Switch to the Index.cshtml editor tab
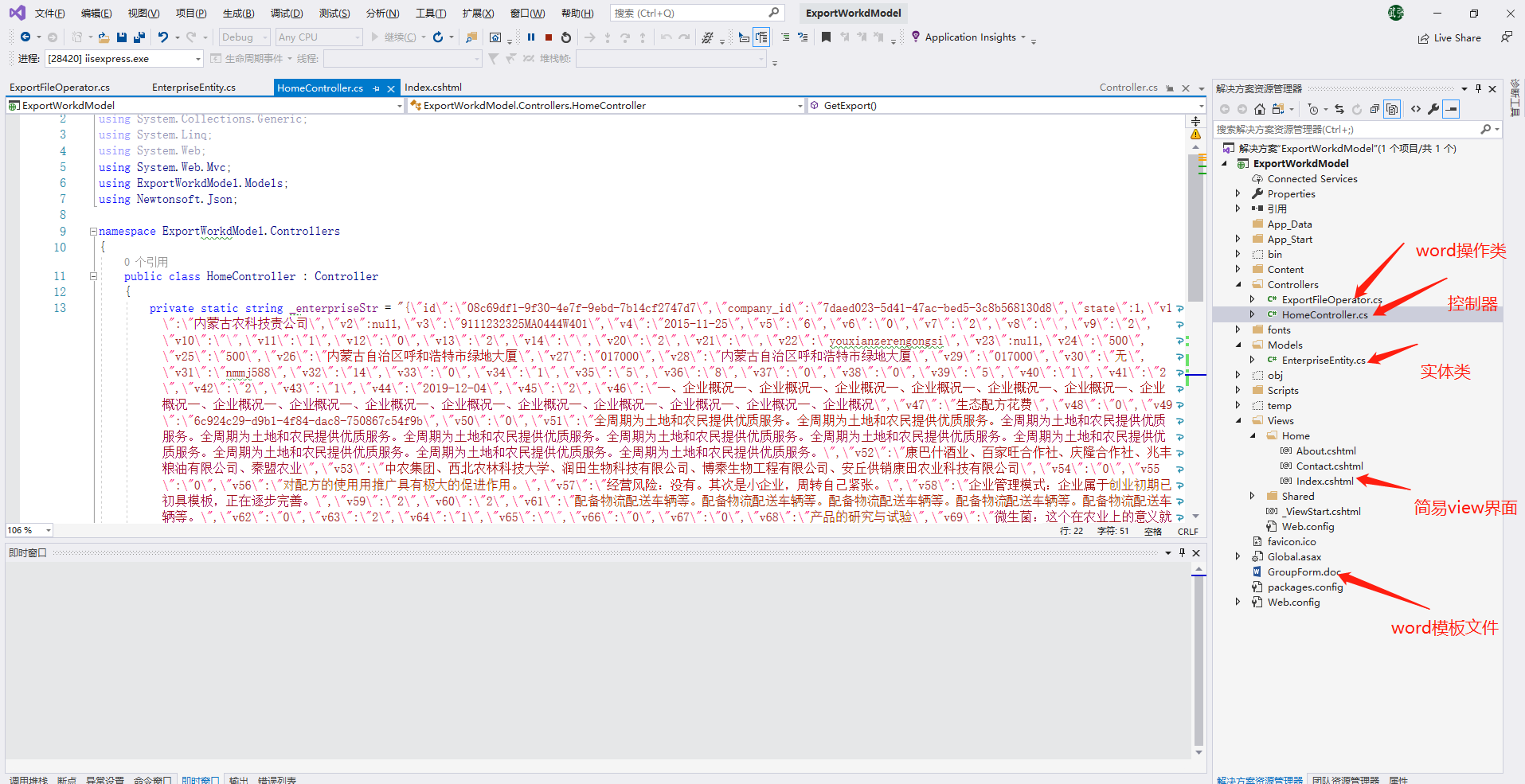Image resolution: width=1525 pixels, height=784 pixels. click(x=432, y=88)
